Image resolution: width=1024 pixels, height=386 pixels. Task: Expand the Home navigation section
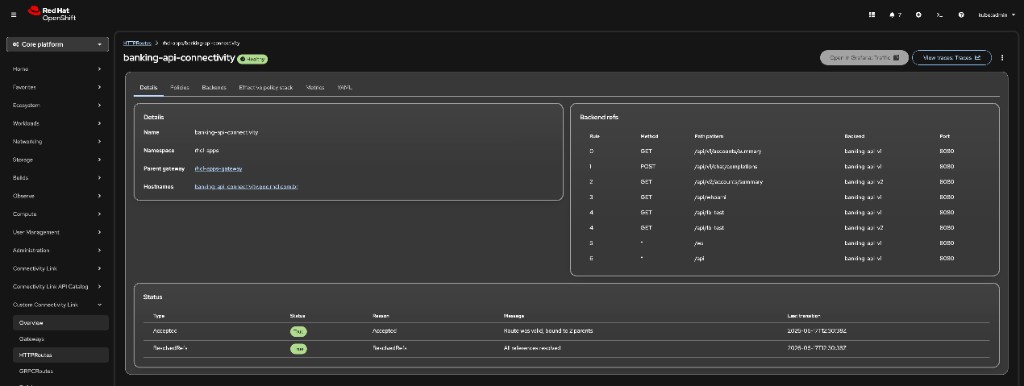pyautogui.click(x=57, y=69)
